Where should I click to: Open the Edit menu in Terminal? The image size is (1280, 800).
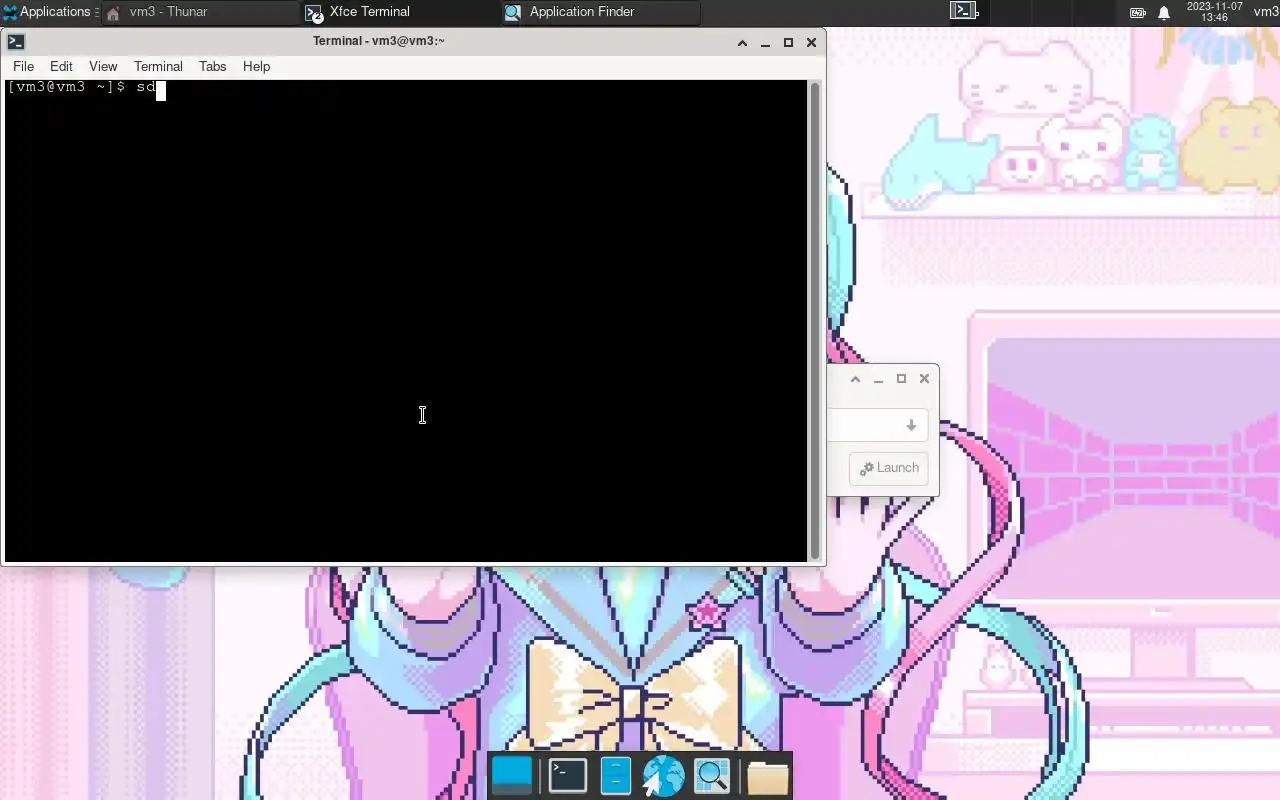pos(61,66)
